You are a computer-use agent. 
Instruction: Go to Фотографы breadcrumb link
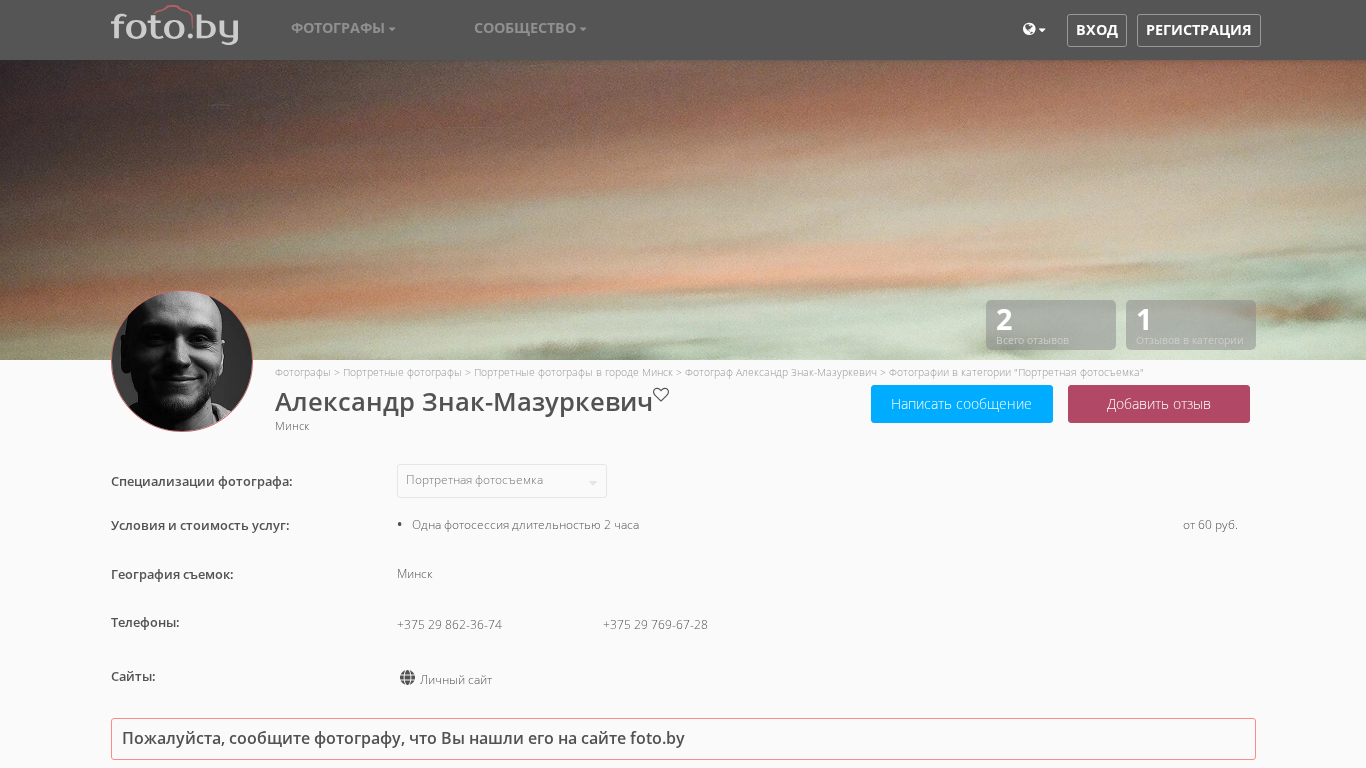(x=302, y=372)
